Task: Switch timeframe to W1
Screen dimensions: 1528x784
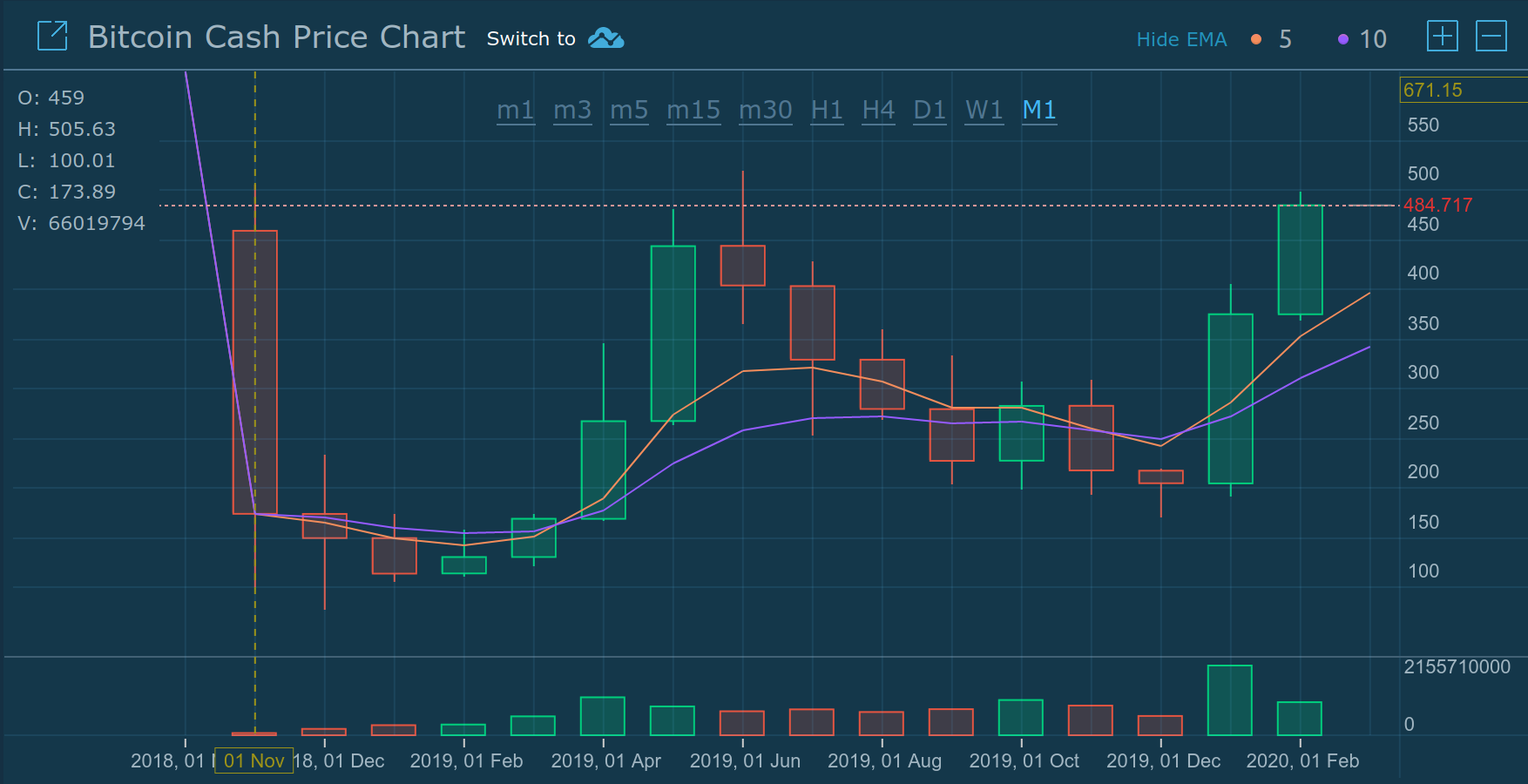Action: pos(984,111)
